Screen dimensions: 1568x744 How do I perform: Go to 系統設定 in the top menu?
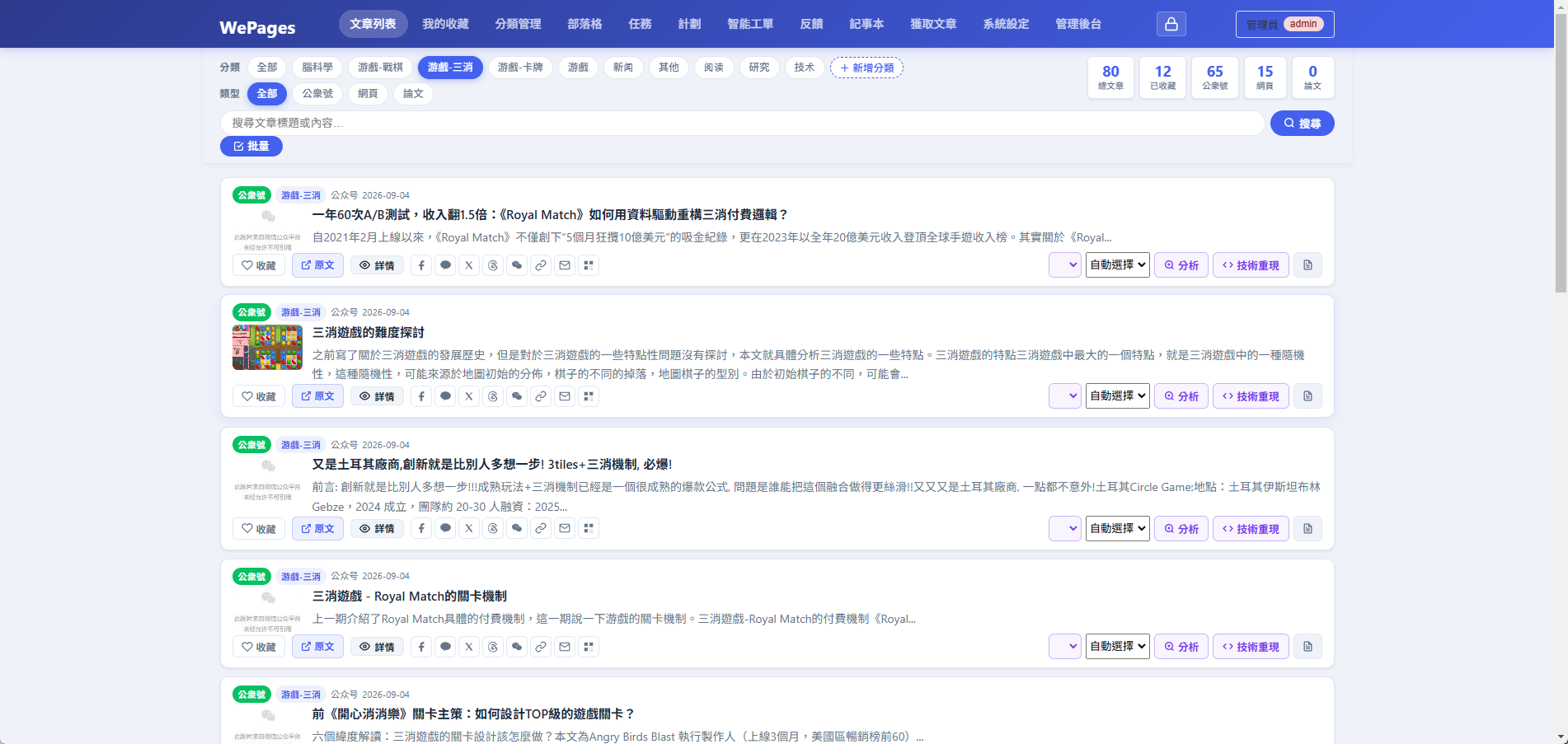tap(1006, 24)
